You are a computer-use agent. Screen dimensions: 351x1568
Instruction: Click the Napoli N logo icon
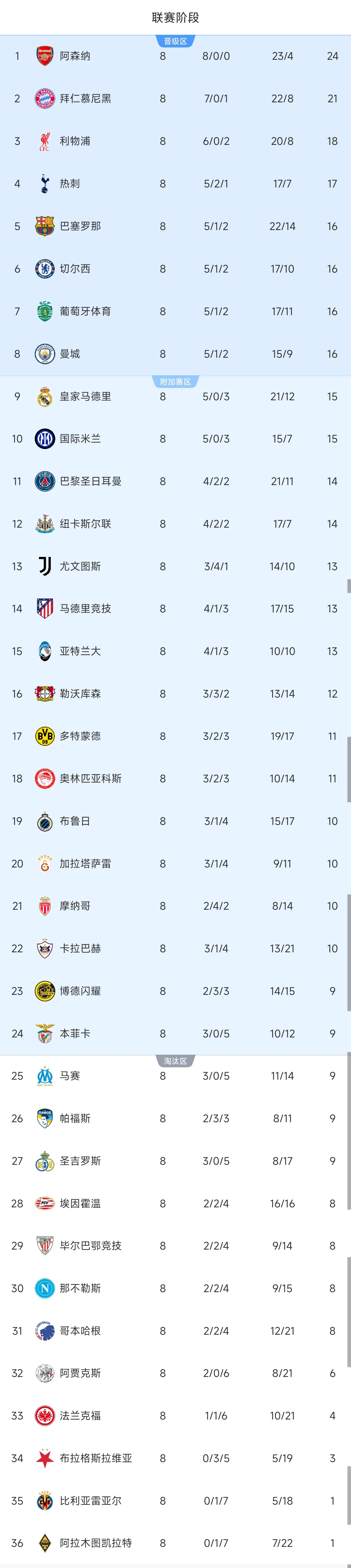click(x=45, y=1289)
